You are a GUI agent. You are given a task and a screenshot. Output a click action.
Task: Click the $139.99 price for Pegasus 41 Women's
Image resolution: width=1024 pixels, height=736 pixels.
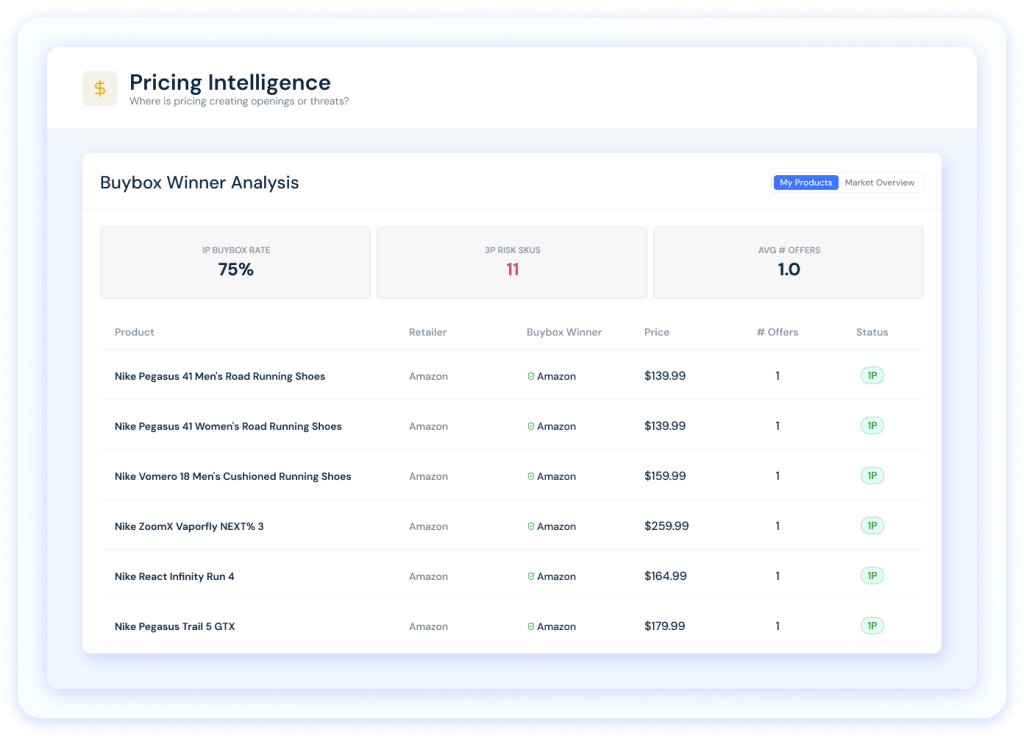click(x=665, y=426)
